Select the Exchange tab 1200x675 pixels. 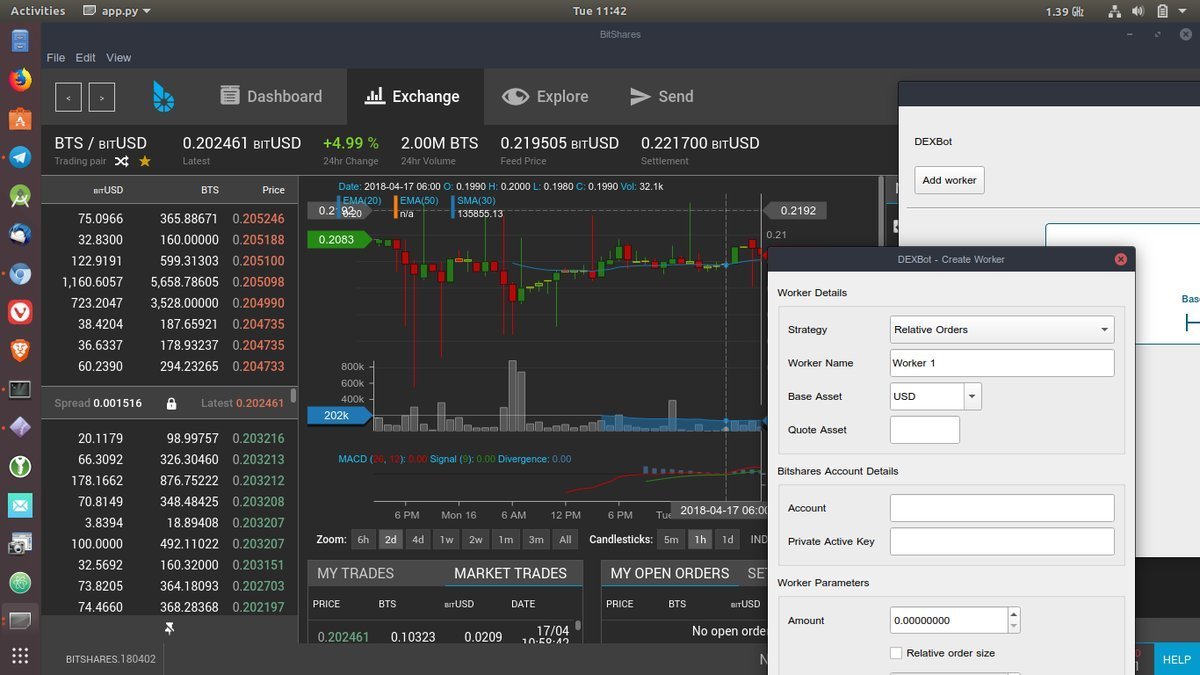(413, 97)
